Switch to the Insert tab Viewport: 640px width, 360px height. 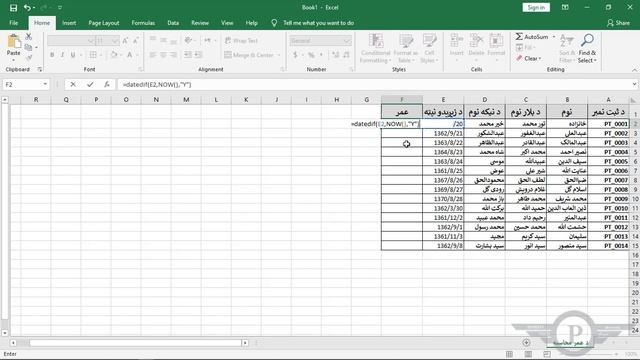pos(69,23)
